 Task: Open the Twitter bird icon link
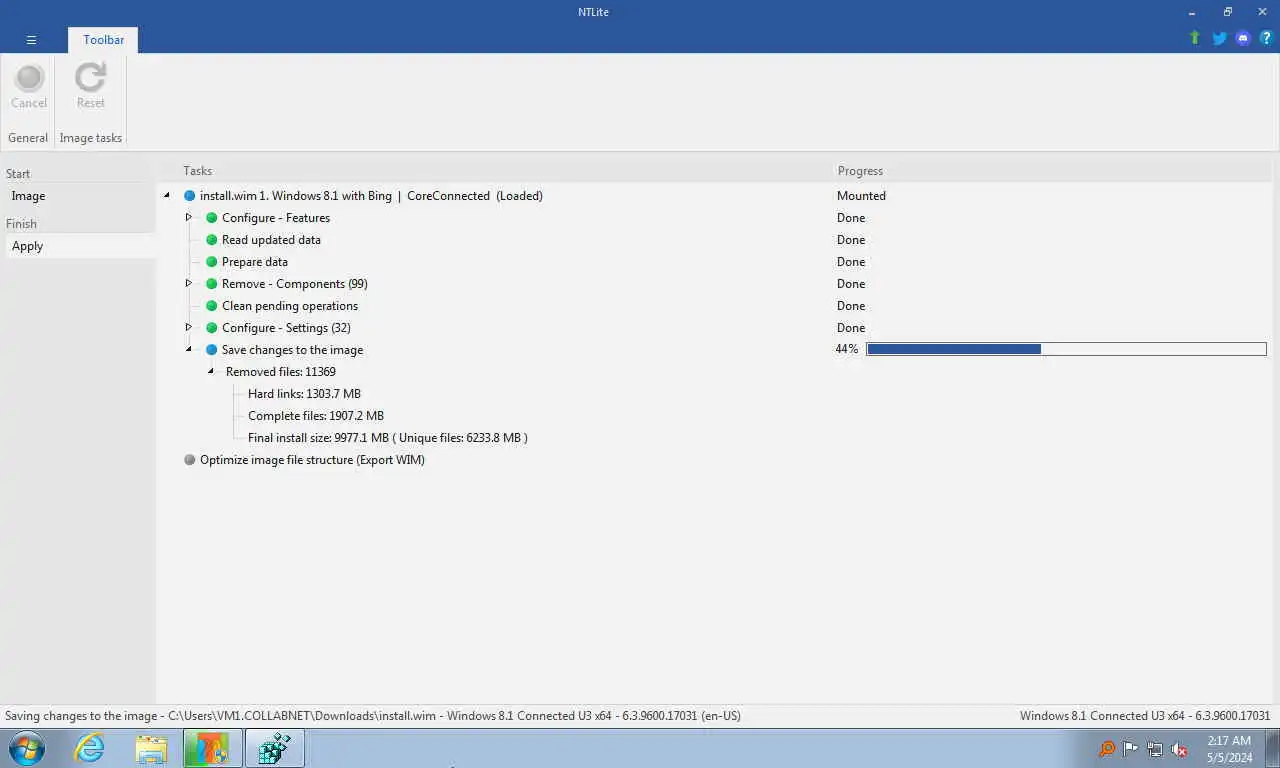tap(1219, 38)
